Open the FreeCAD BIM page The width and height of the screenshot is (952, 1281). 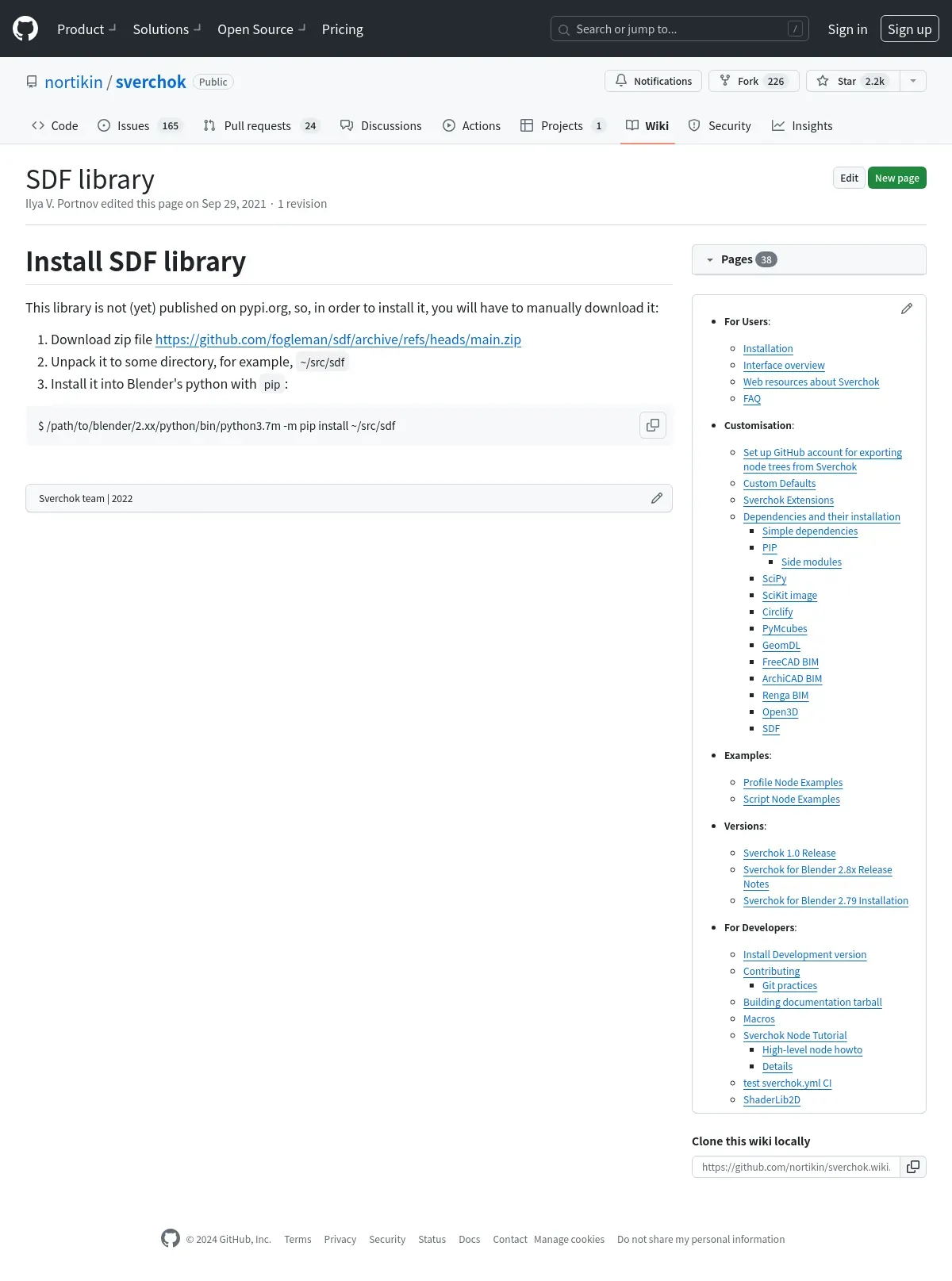pos(790,662)
